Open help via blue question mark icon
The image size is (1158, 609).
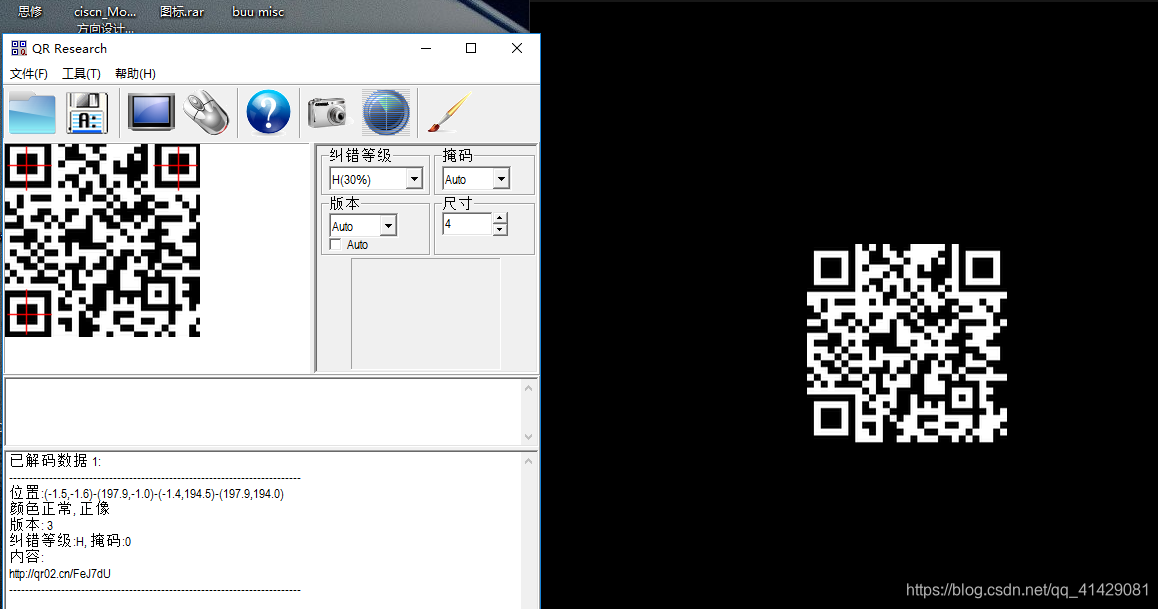tap(267, 112)
